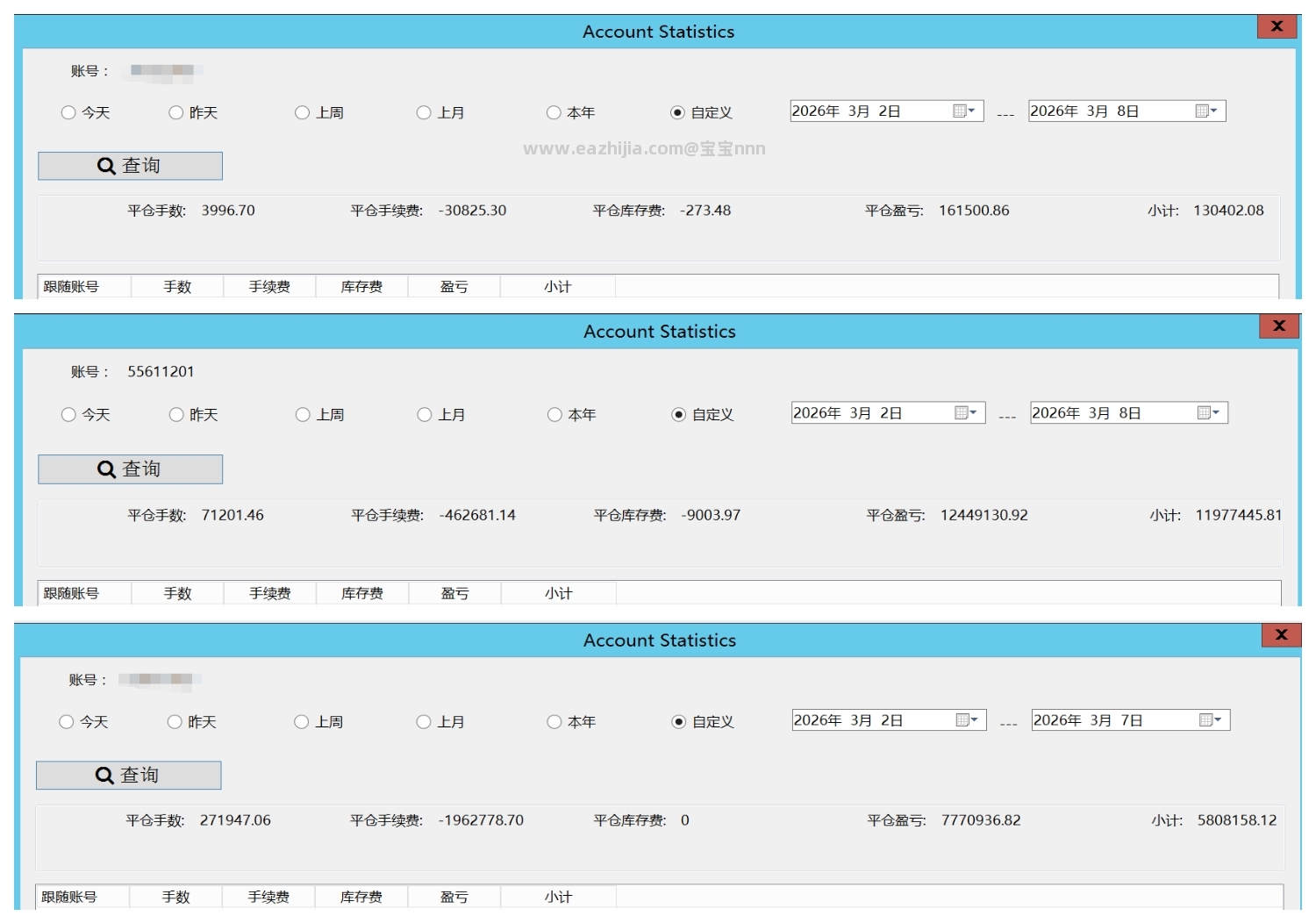Click 平仓手数 value 271947.06
Screen dimensions: 1316x923
point(235,820)
